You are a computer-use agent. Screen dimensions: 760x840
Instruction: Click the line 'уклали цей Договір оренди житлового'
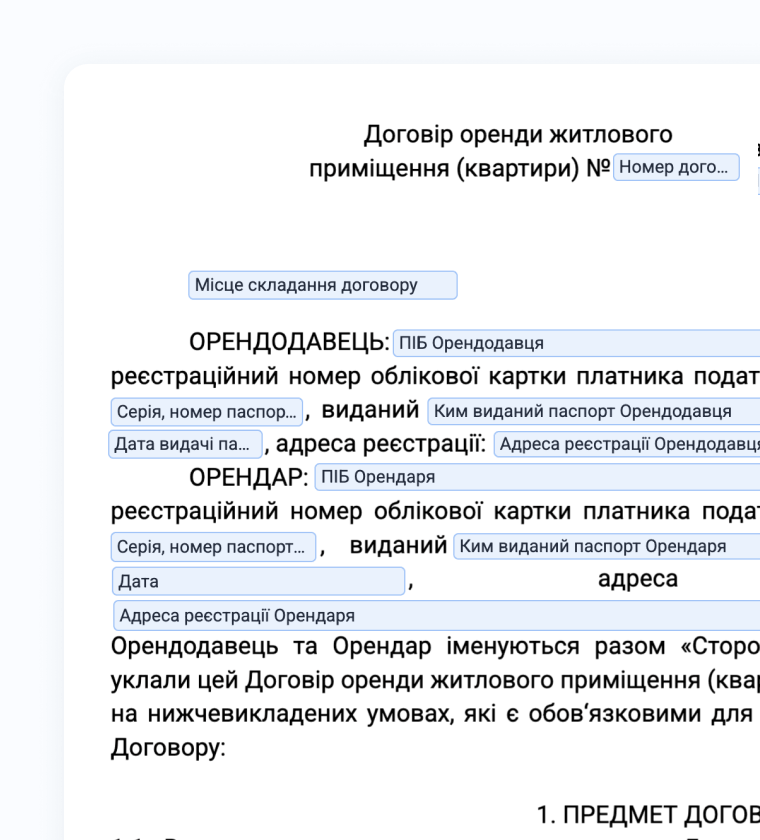[435, 680]
